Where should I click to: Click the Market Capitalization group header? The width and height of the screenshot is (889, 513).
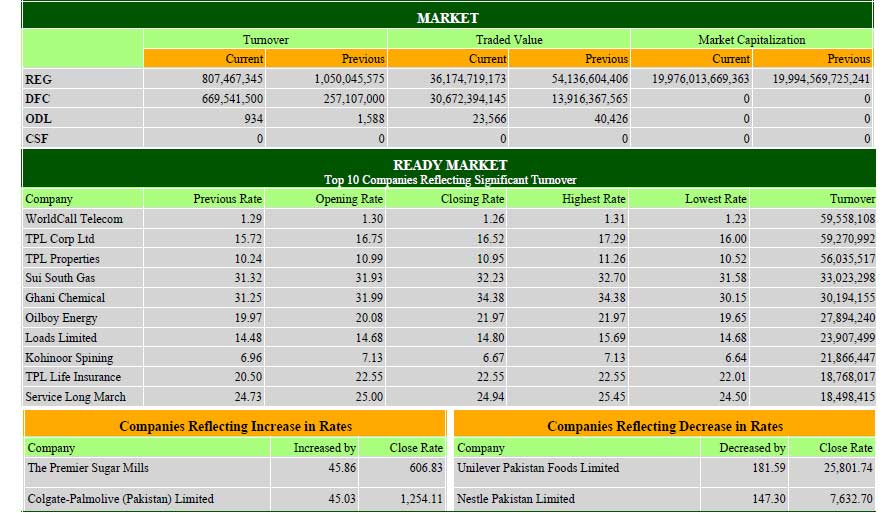(x=751, y=40)
